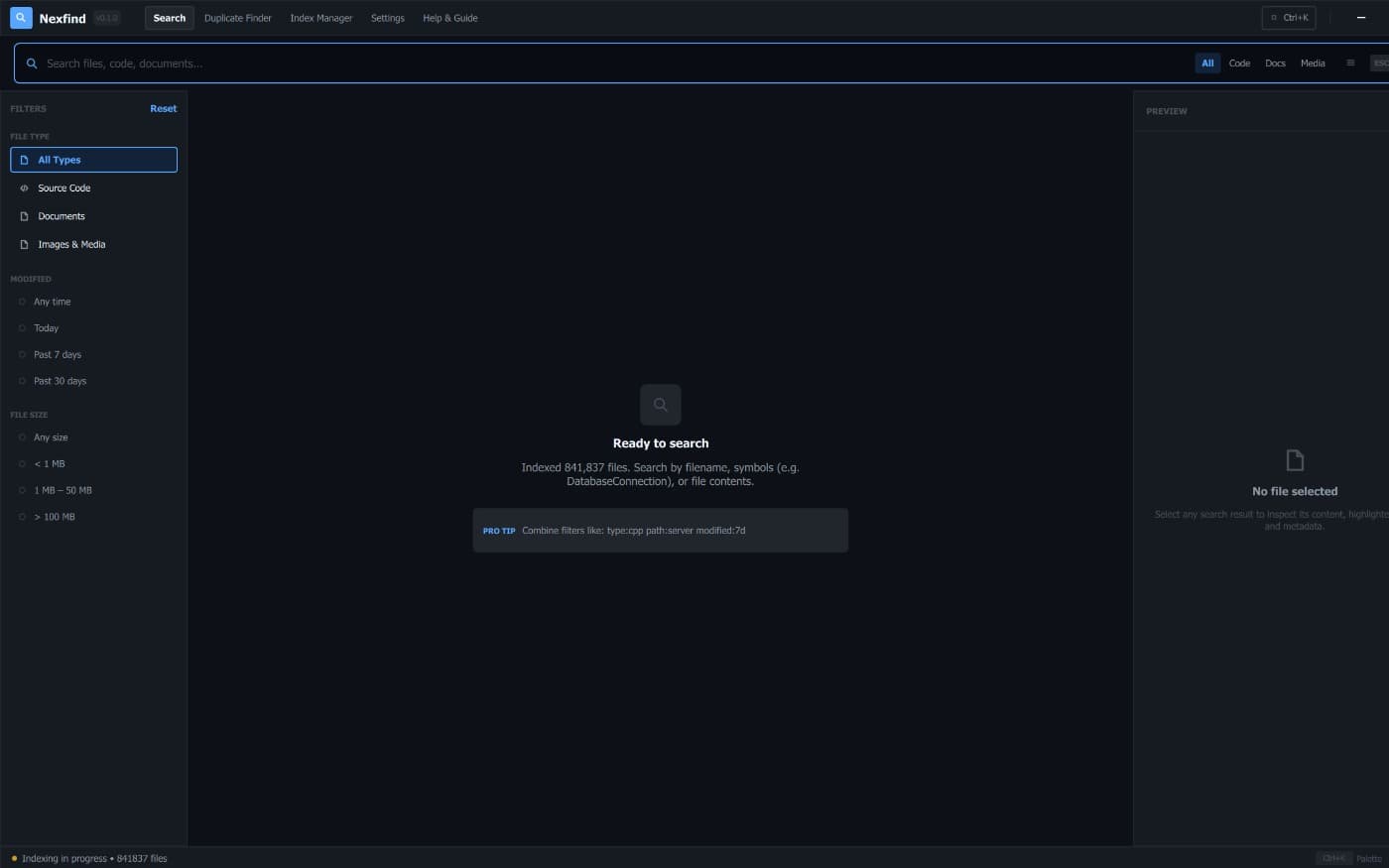Open the Index Manager tab

321,18
